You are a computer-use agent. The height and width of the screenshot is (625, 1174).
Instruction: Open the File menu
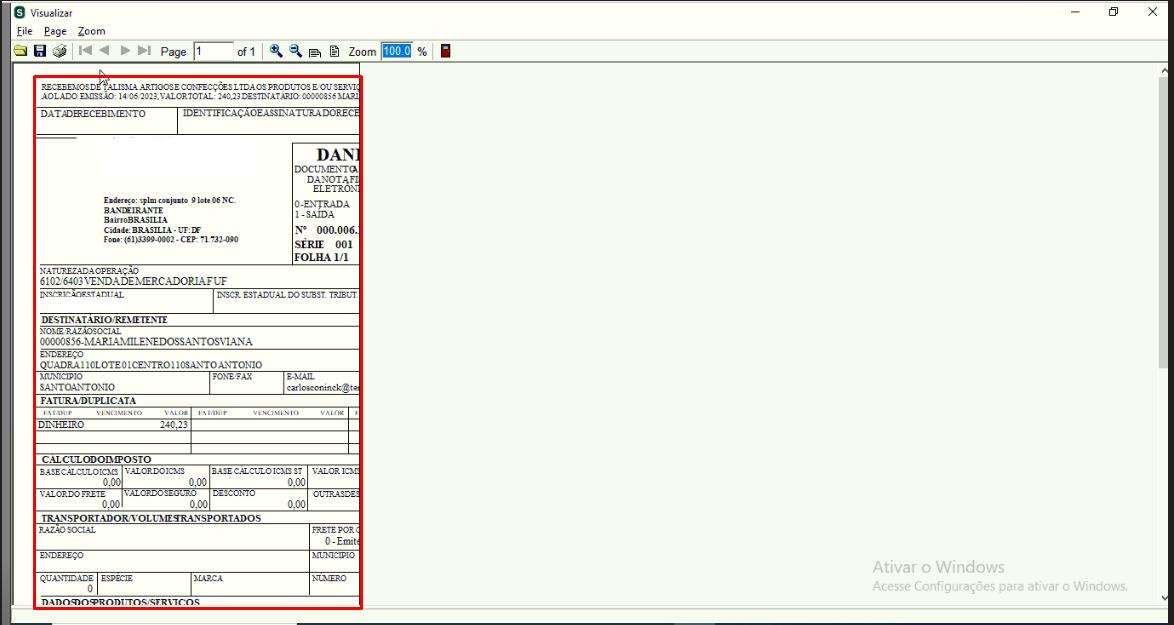pos(25,31)
